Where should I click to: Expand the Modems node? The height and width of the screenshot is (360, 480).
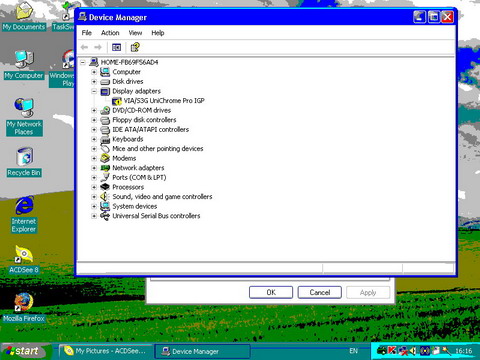coord(94,158)
